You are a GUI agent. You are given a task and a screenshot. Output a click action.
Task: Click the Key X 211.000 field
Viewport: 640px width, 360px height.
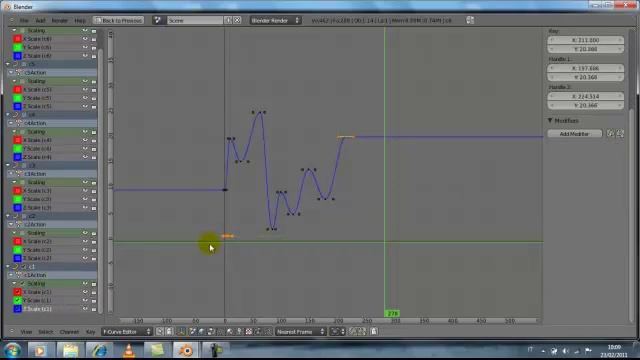click(585, 40)
